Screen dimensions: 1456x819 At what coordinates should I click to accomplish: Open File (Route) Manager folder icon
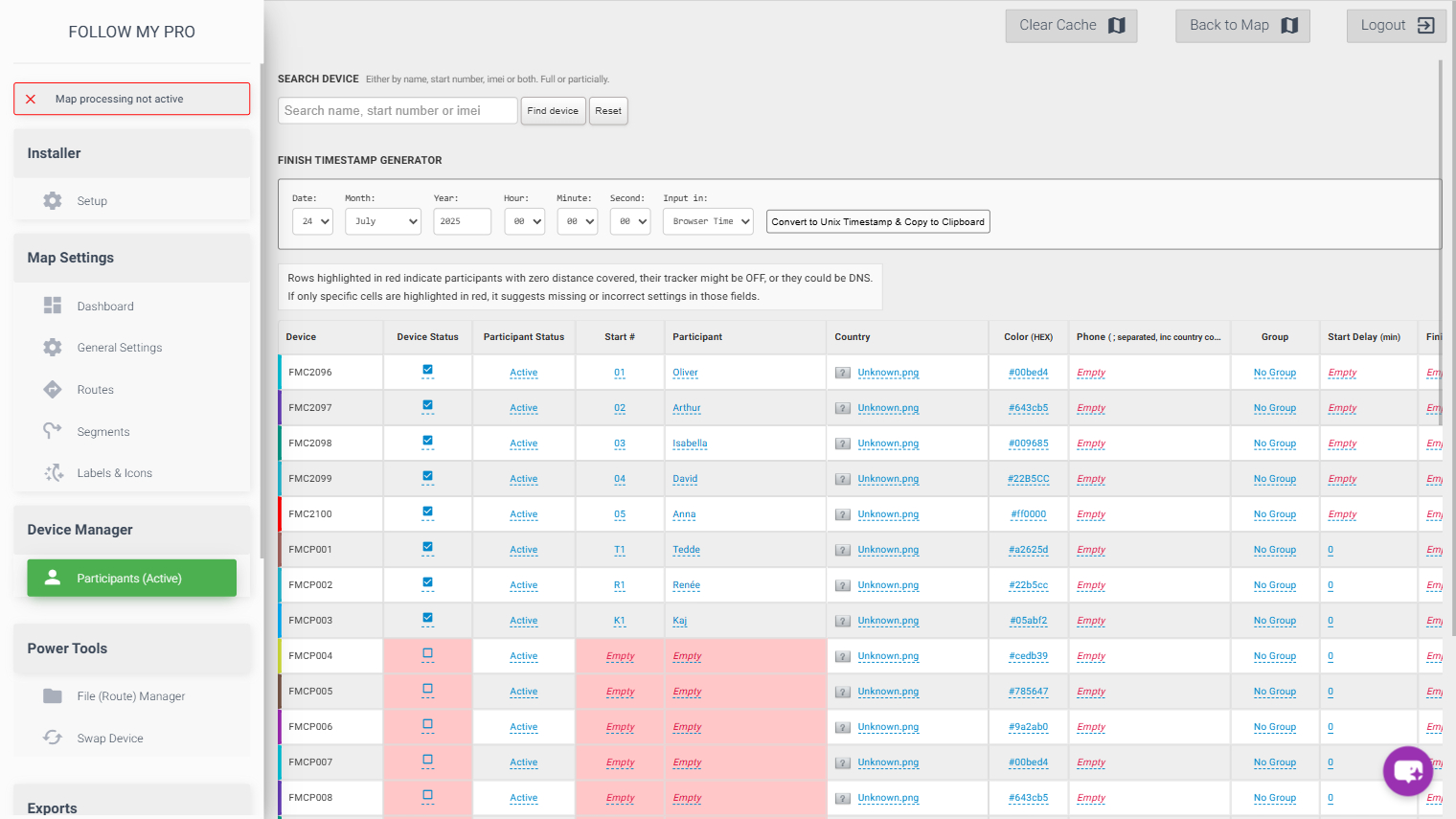[53, 696]
